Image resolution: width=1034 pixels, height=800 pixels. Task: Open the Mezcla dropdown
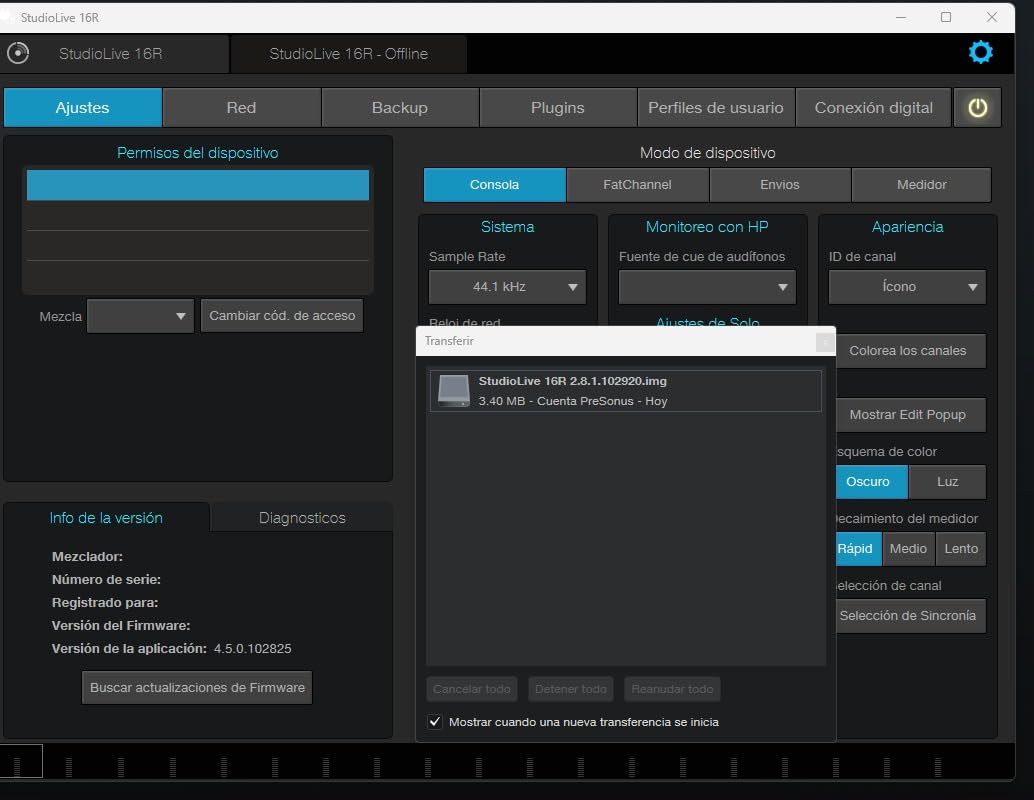click(140, 316)
